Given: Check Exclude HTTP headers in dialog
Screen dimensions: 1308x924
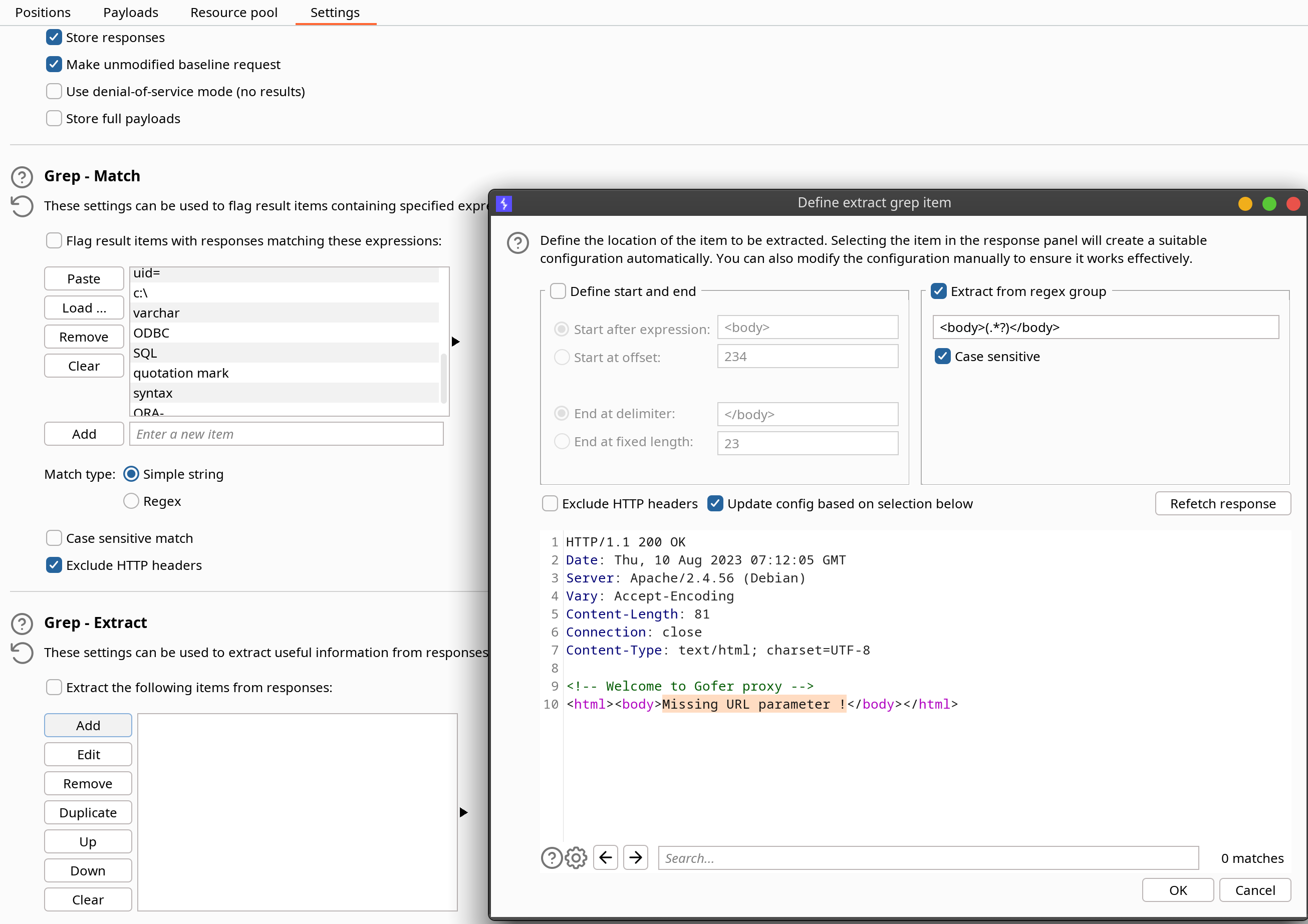Looking at the screenshot, I should (549, 504).
